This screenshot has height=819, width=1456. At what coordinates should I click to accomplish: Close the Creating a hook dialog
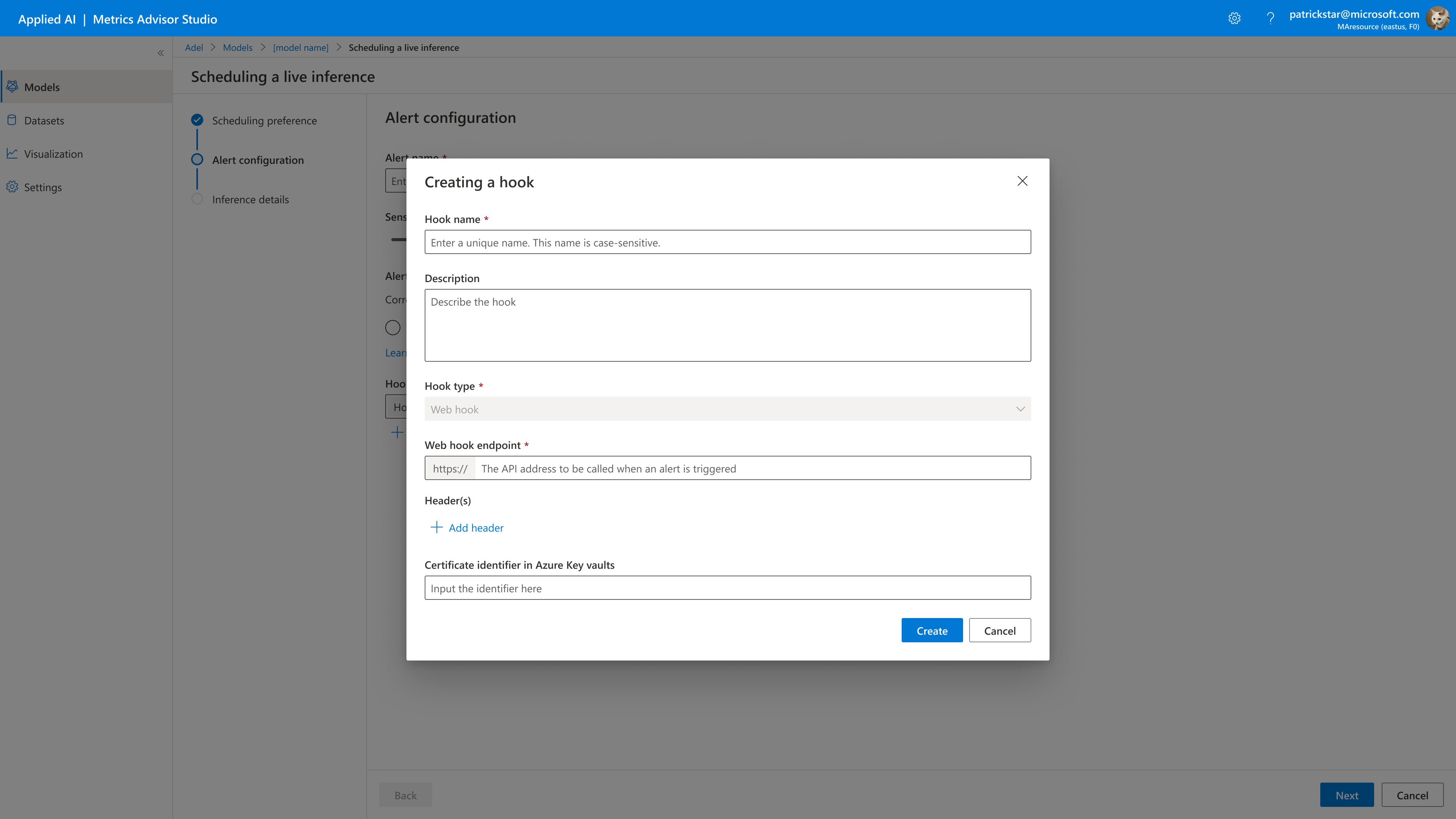[1022, 181]
